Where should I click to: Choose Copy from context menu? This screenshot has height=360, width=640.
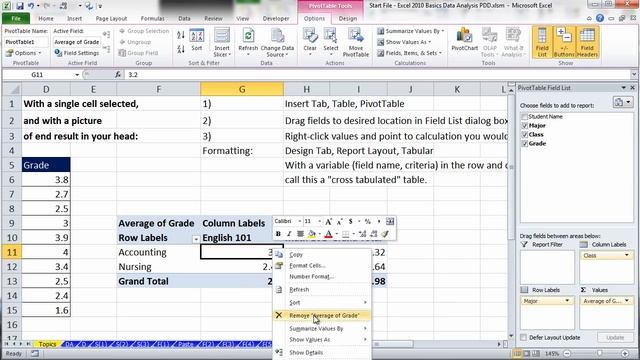click(x=322, y=255)
